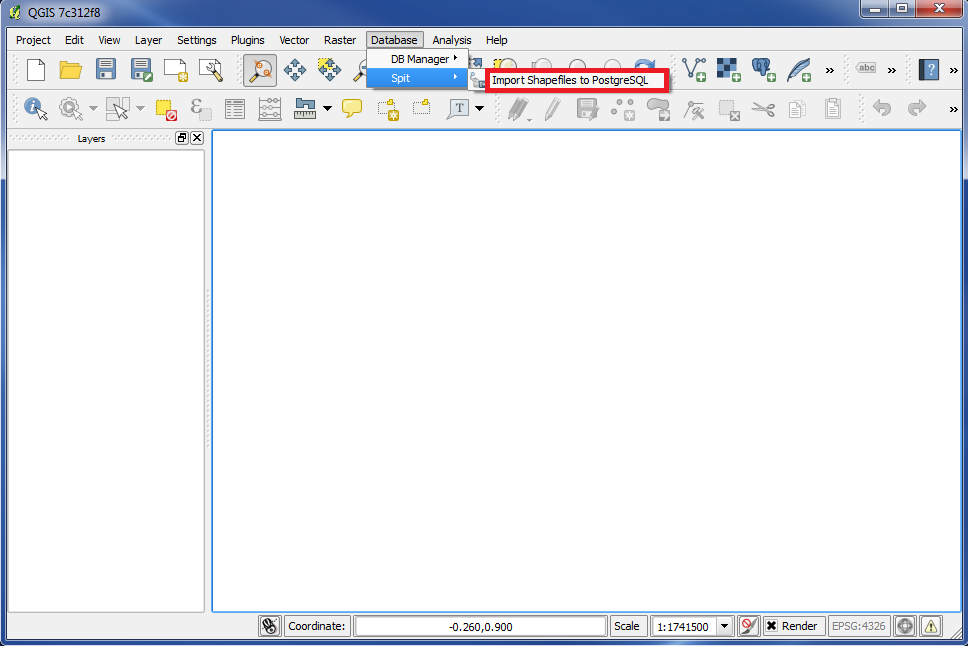Expand toolbar overflow chevron beside feather icon

830,70
